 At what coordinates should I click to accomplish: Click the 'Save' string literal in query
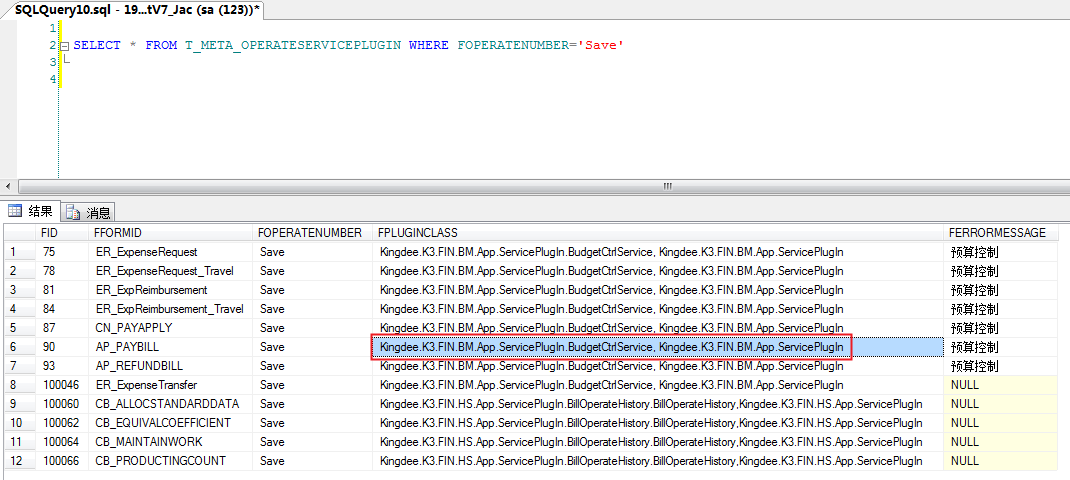(601, 46)
